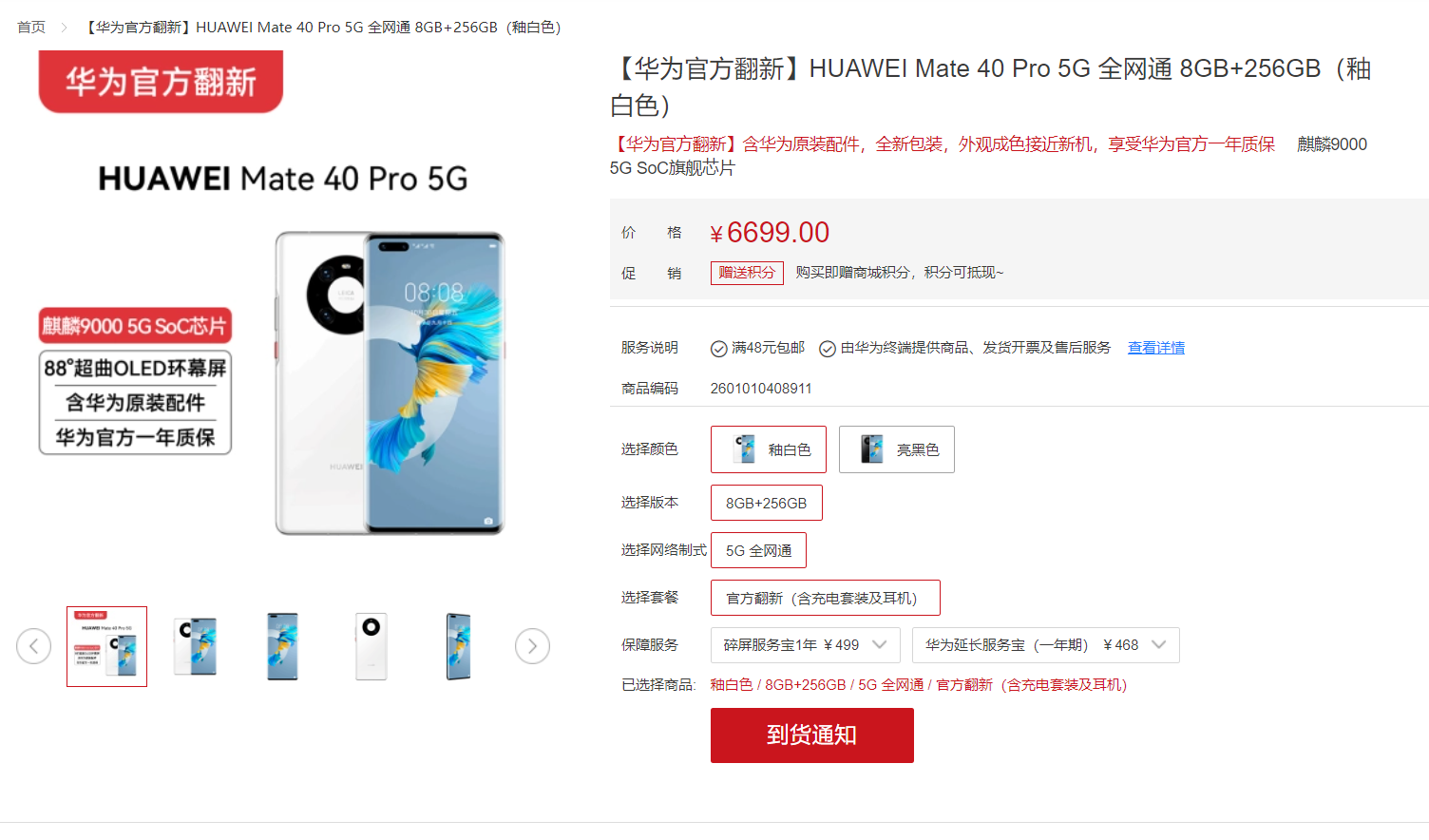Click the 赠送积分 promotion tag
The height and width of the screenshot is (840, 1429).
pos(747,273)
